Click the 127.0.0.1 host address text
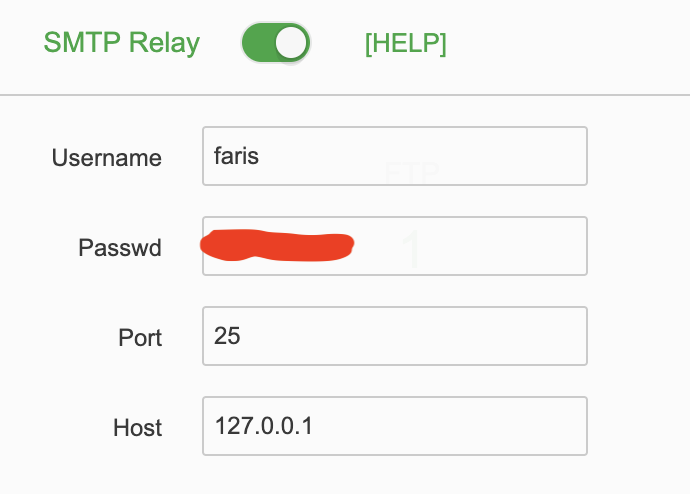The image size is (690, 494). [263, 426]
